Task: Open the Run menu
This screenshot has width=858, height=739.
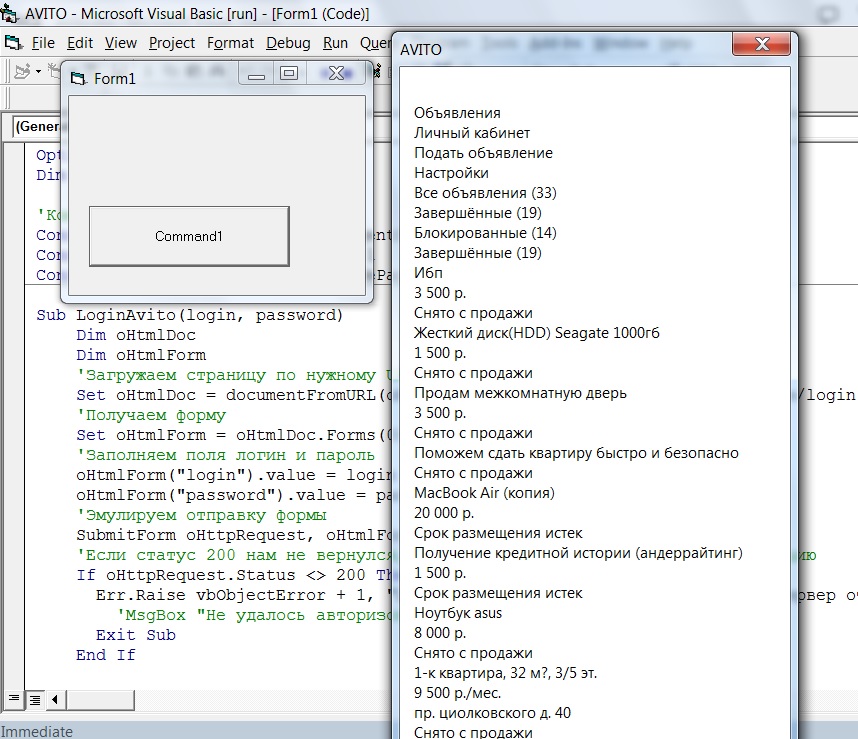Action: pos(335,43)
